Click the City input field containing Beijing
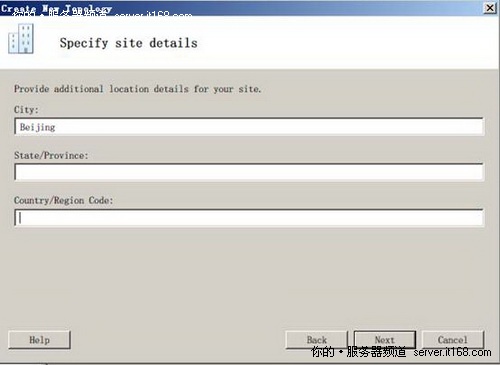500x365 pixels. (x=249, y=127)
